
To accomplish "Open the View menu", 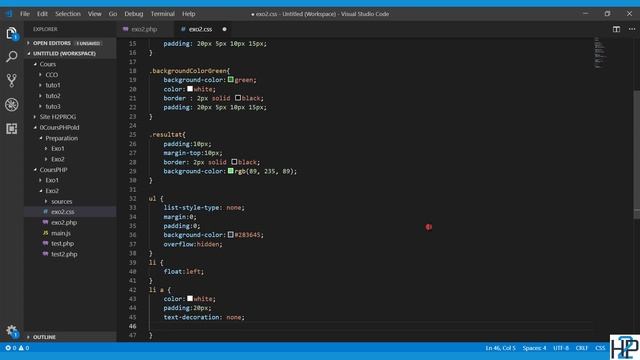I will pyautogui.click(x=94, y=13).
